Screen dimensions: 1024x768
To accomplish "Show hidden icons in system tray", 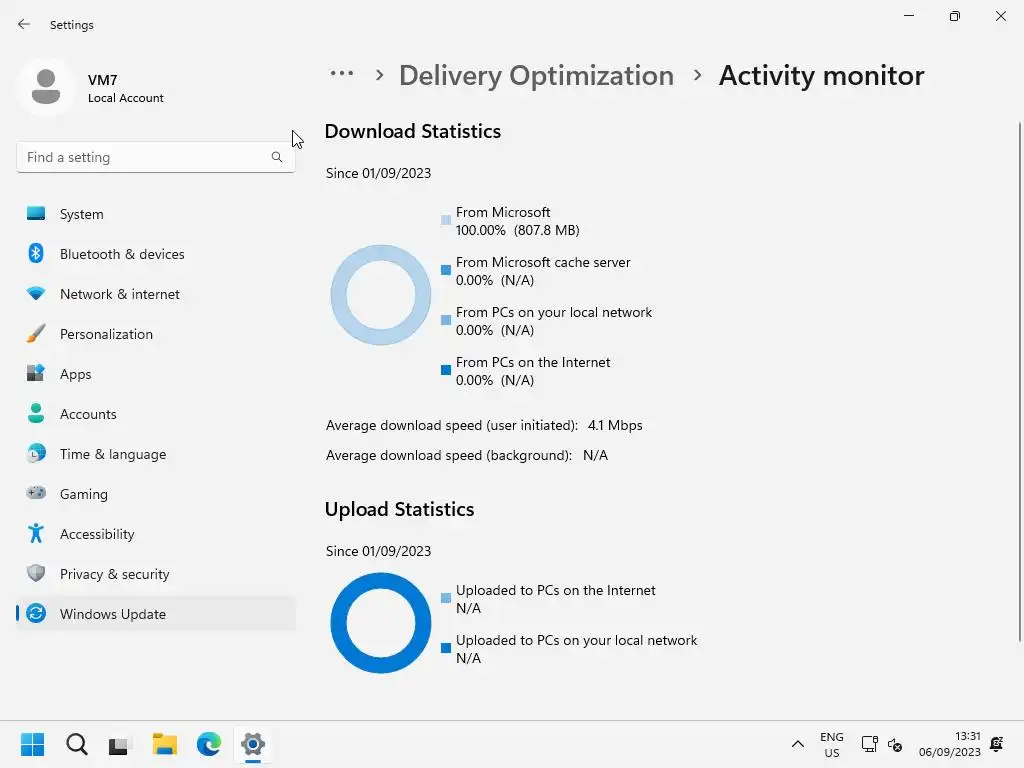I will coord(797,744).
